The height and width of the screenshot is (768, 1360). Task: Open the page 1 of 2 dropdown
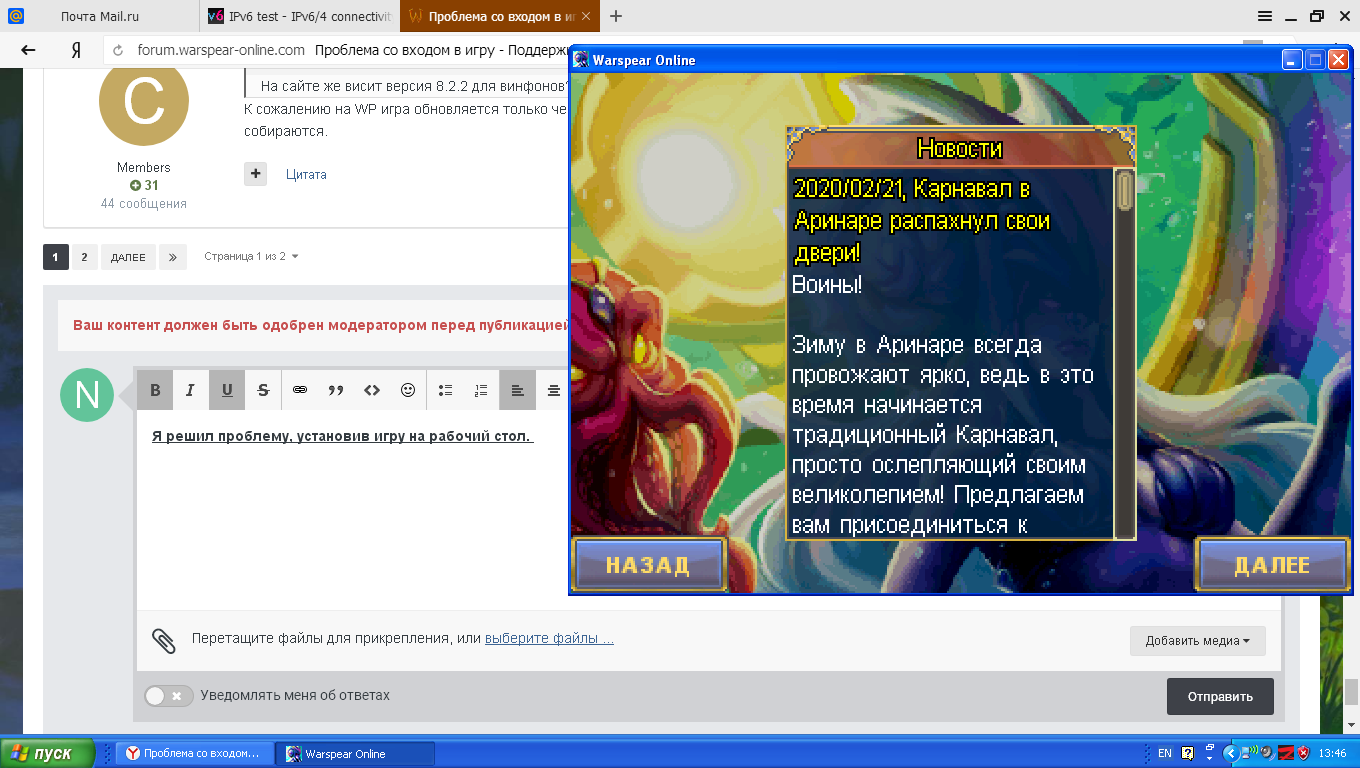click(x=251, y=257)
